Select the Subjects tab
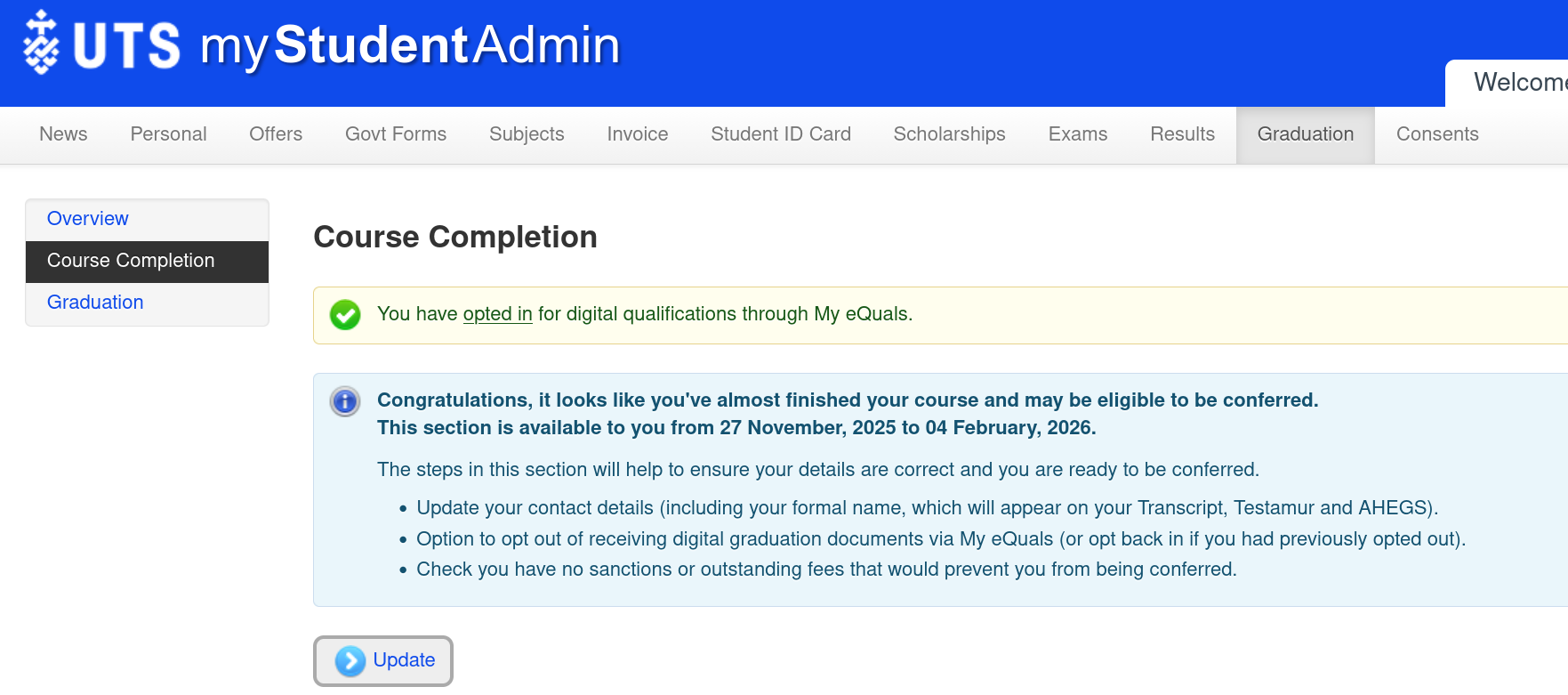This screenshot has height=695, width=1568. coord(527,134)
